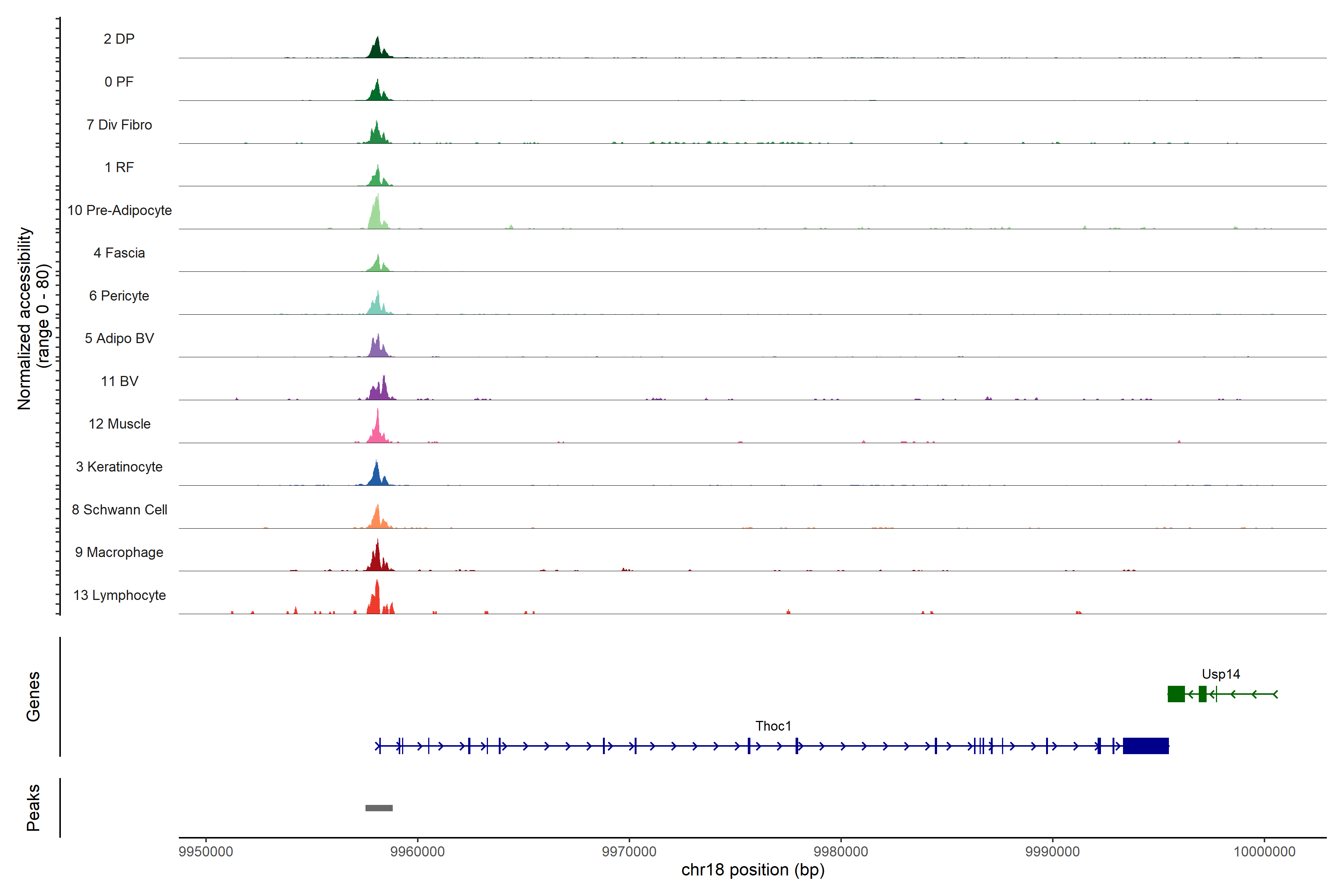Select the 7 Div Fibro track label
Image resolution: width=1344 pixels, height=896 pixels.
(x=119, y=125)
